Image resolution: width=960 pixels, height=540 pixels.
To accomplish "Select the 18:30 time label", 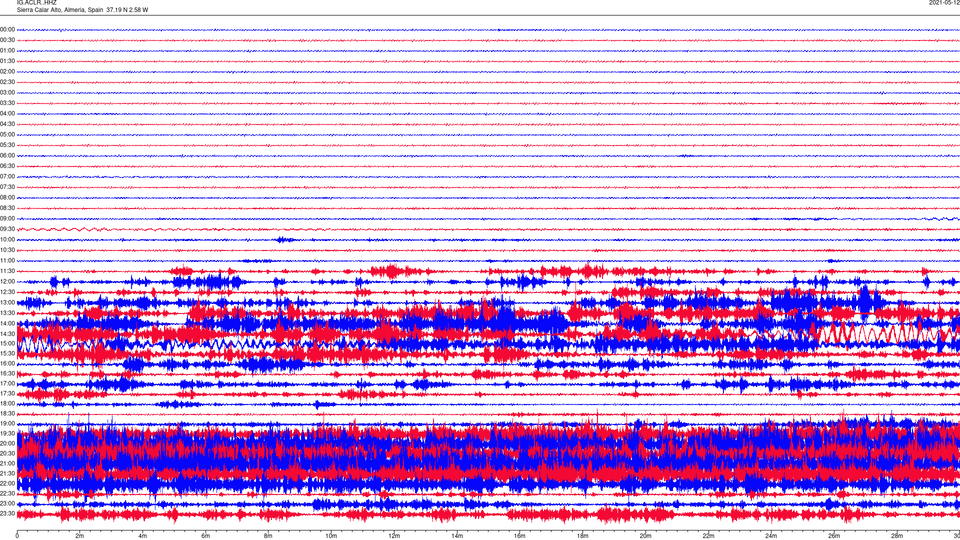I will click(x=7, y=414).
